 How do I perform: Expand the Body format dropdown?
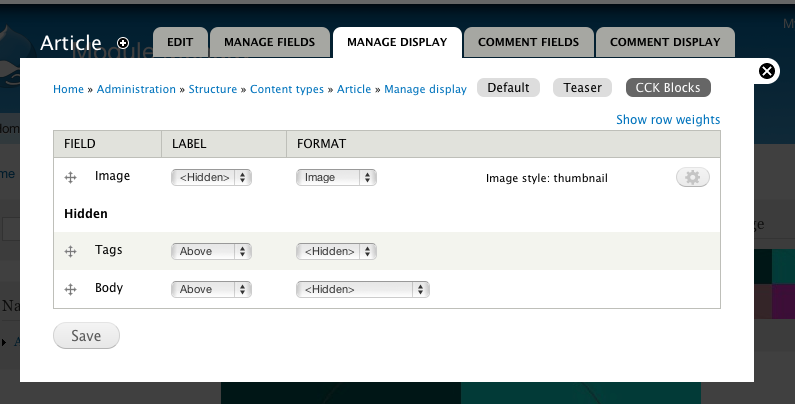362,289
